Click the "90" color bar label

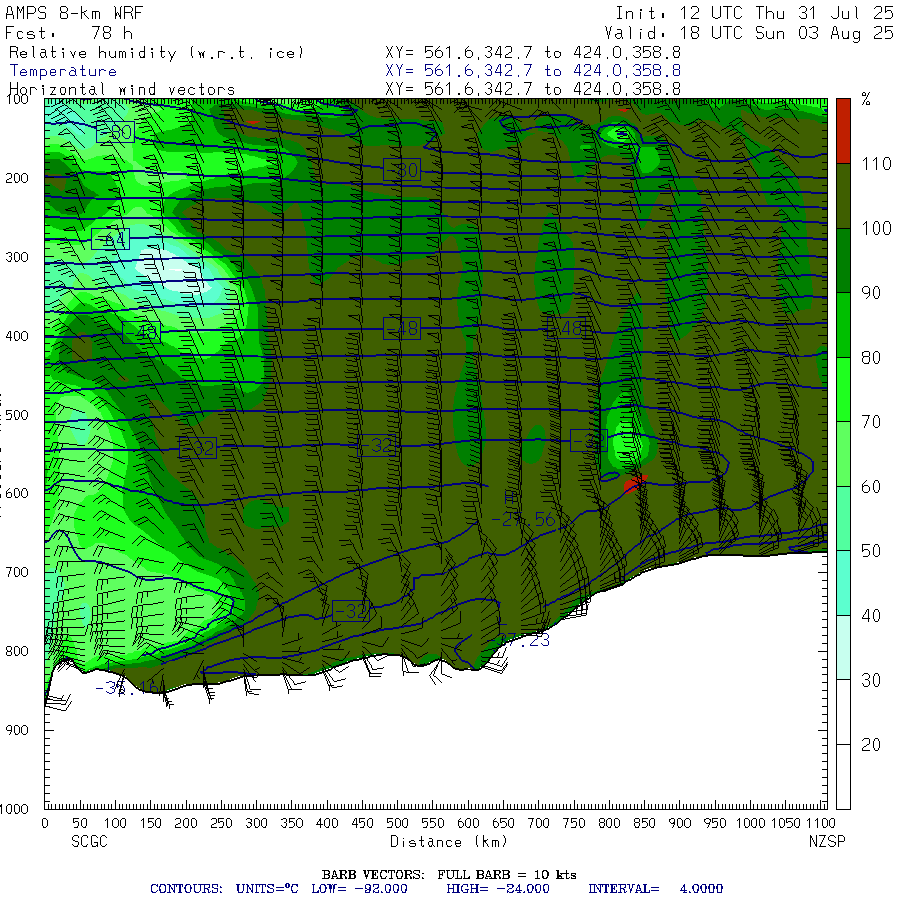[x=871, y=293]
